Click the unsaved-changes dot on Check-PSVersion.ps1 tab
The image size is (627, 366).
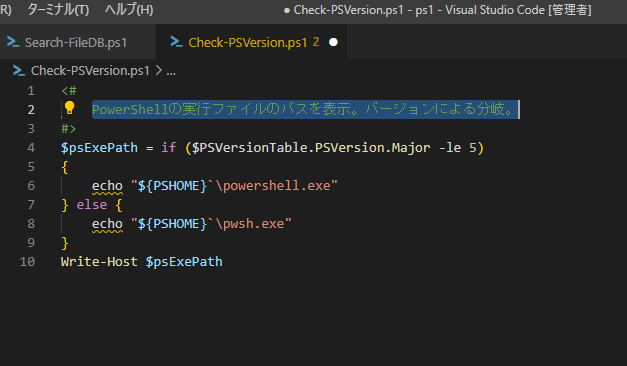[x=333, y=42]
